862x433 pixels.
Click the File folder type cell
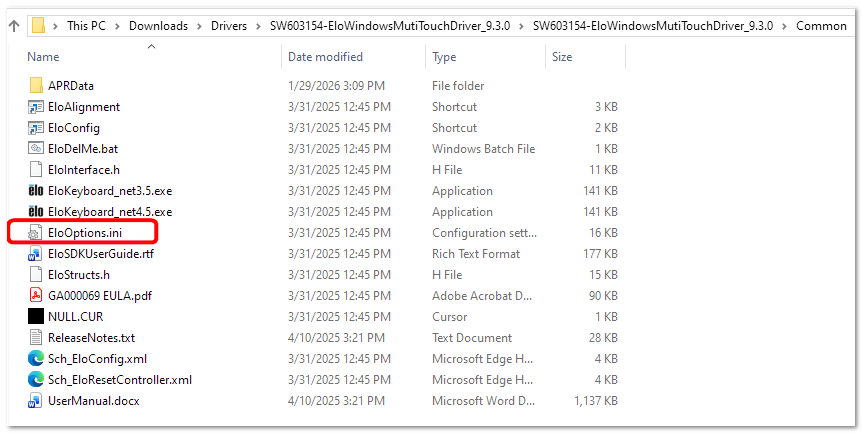(458, 86)
